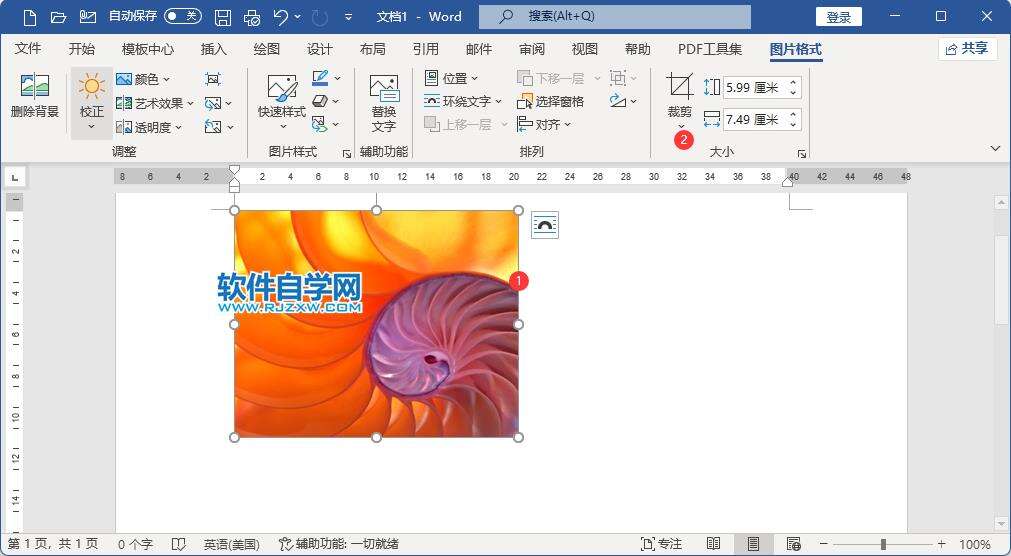Switch to the 邮件 tab
Viewport: 1011px width, 556px height.
(x=478, y=48)
